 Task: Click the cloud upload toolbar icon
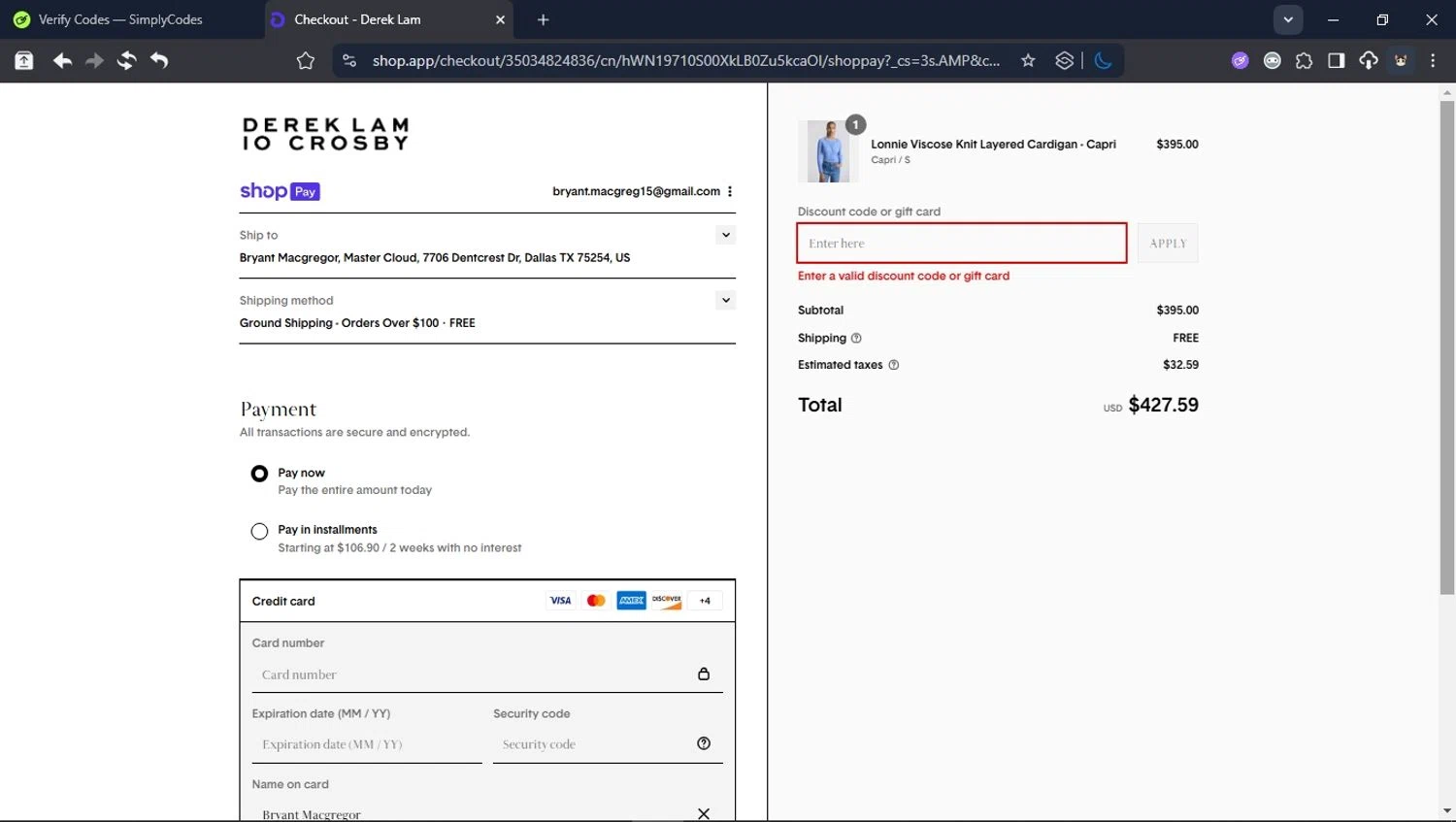coord(1369,60)
